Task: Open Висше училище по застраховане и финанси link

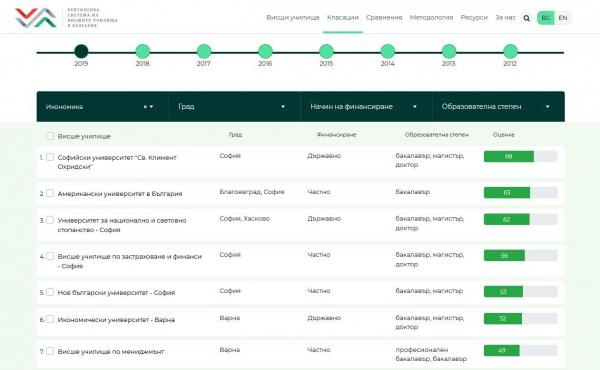Action: pos(129,261)
